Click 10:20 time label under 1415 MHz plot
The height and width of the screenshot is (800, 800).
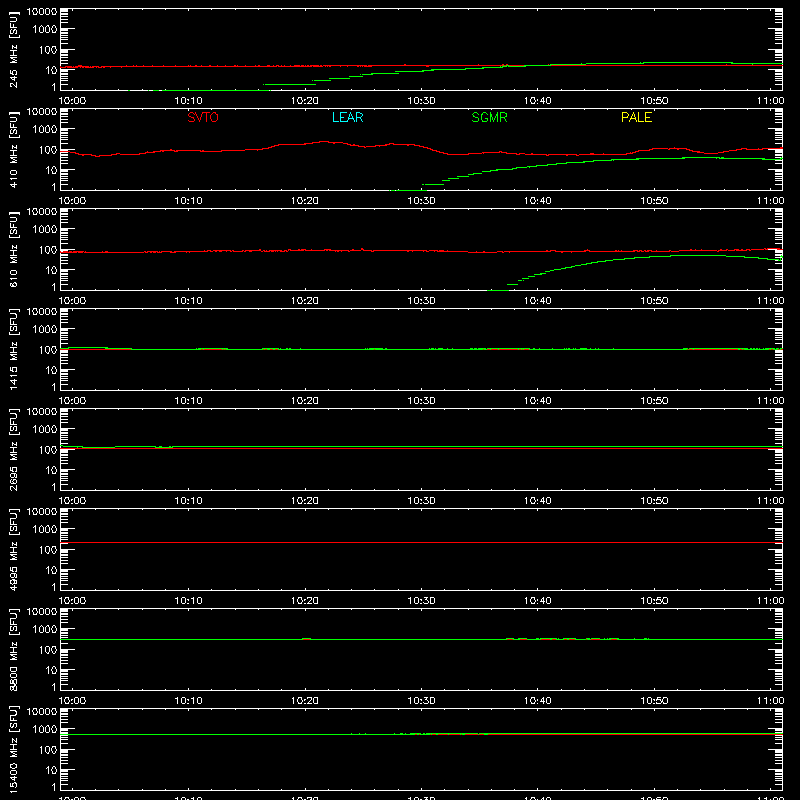pyautogui.click(x=305, y=401)
